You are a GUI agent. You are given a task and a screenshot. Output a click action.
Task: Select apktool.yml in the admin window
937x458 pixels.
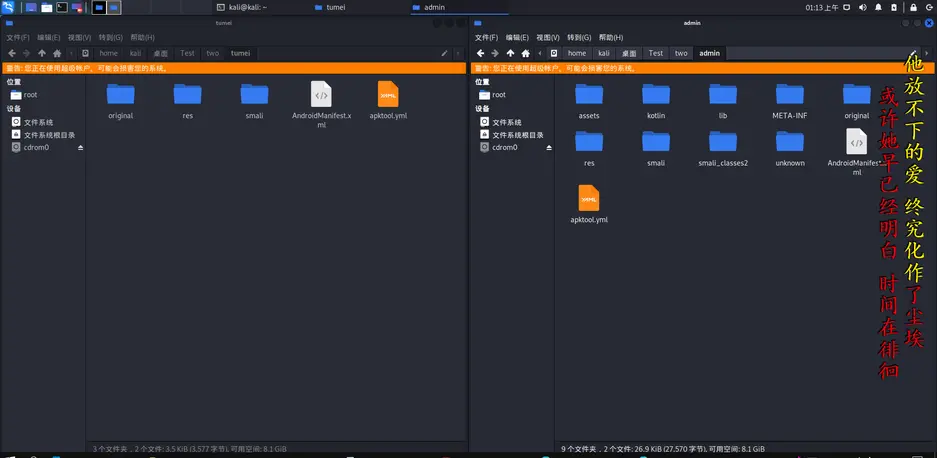pos(589,204)
